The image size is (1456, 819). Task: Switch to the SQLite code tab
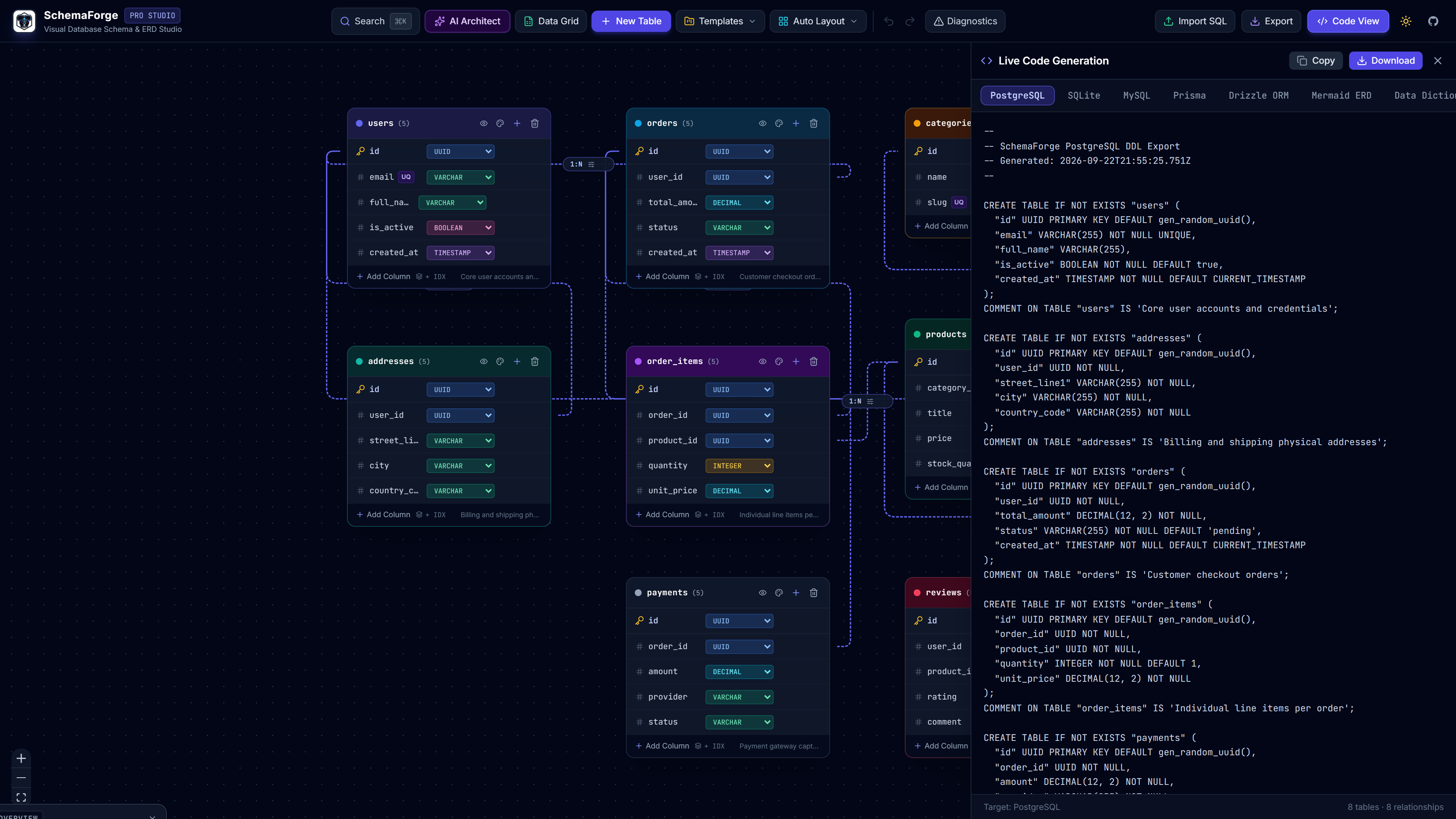(x=1084, y=96)
